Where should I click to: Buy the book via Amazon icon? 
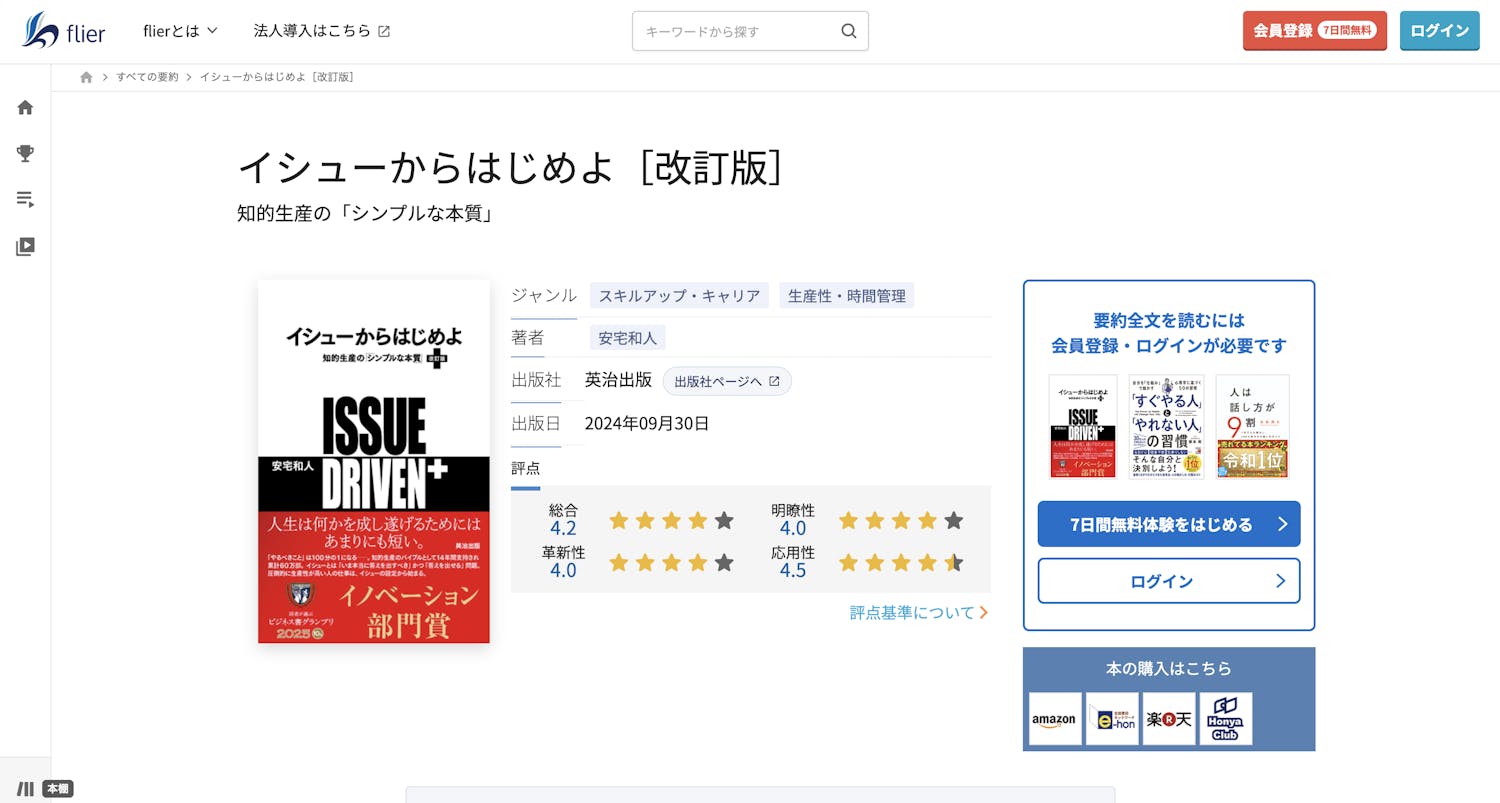[1055, 718]
